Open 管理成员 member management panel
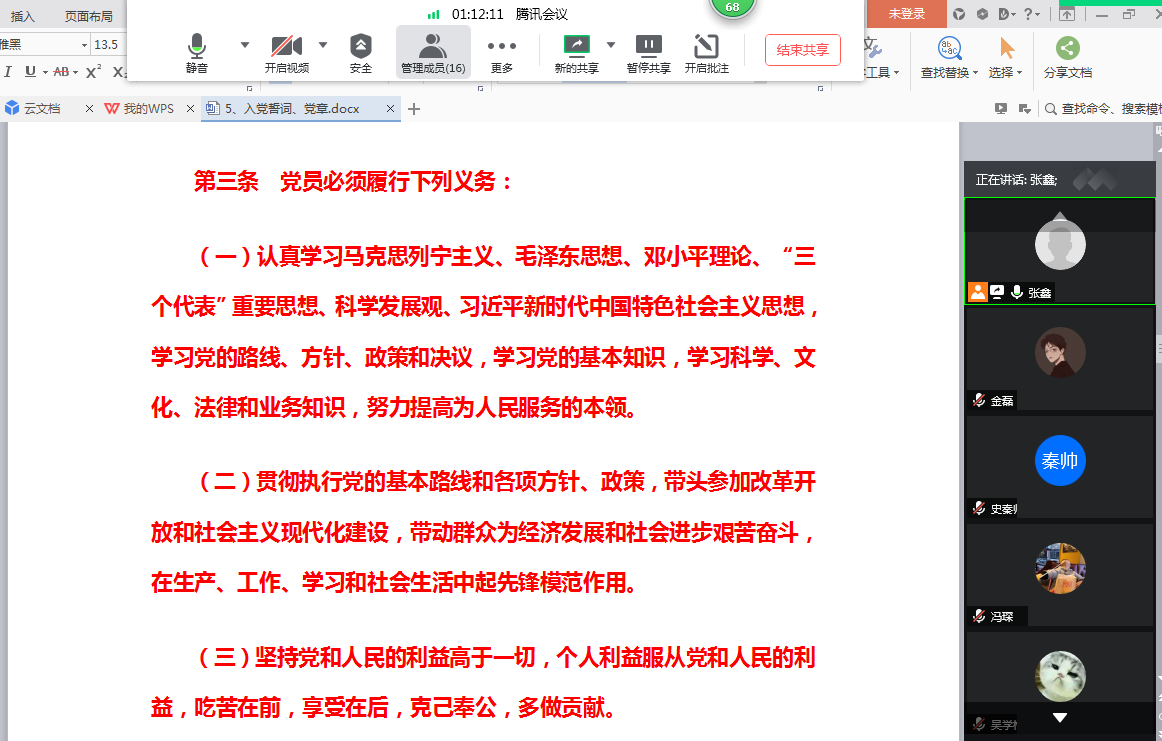 click(433, 53)
